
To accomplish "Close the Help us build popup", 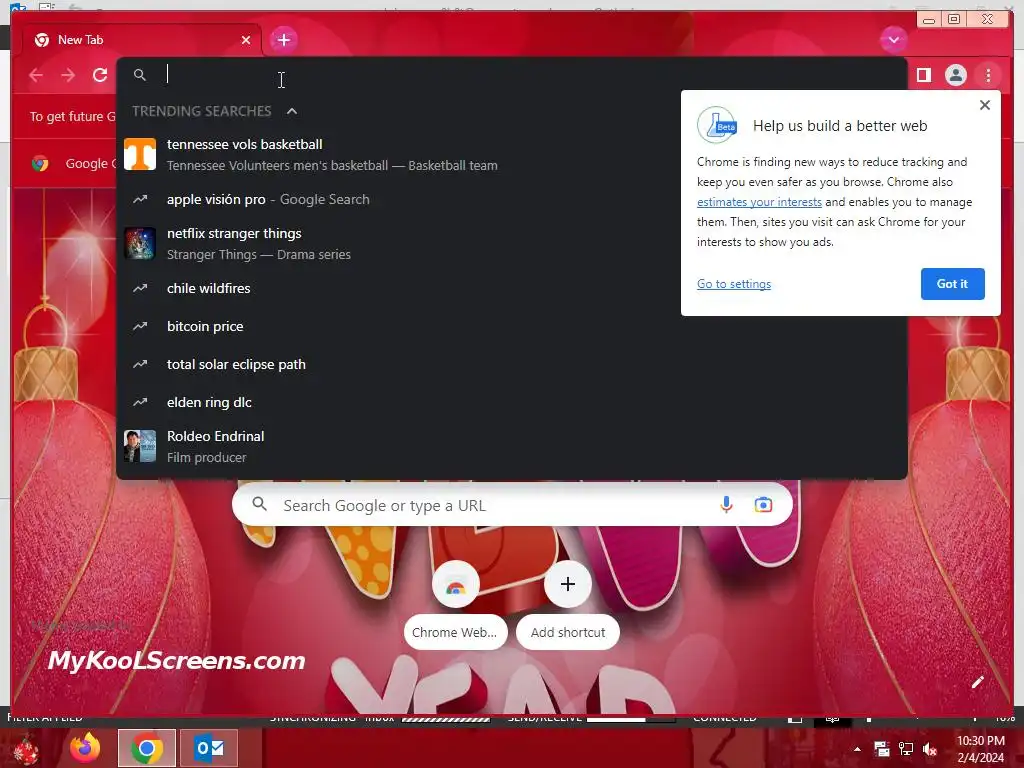I will point(985,105).
